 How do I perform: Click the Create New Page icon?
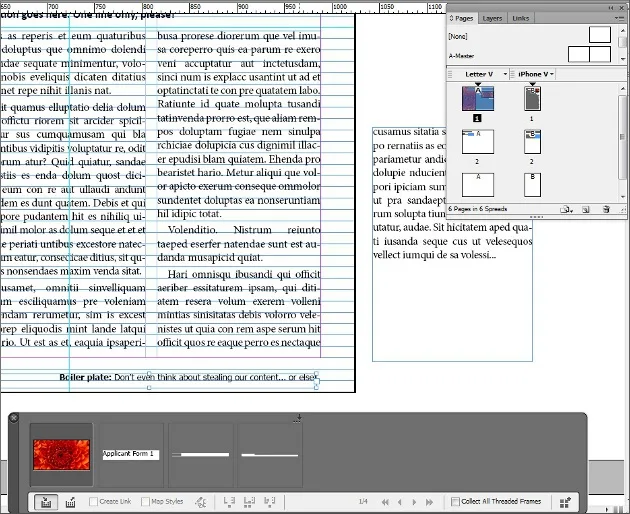click(586, 209)
